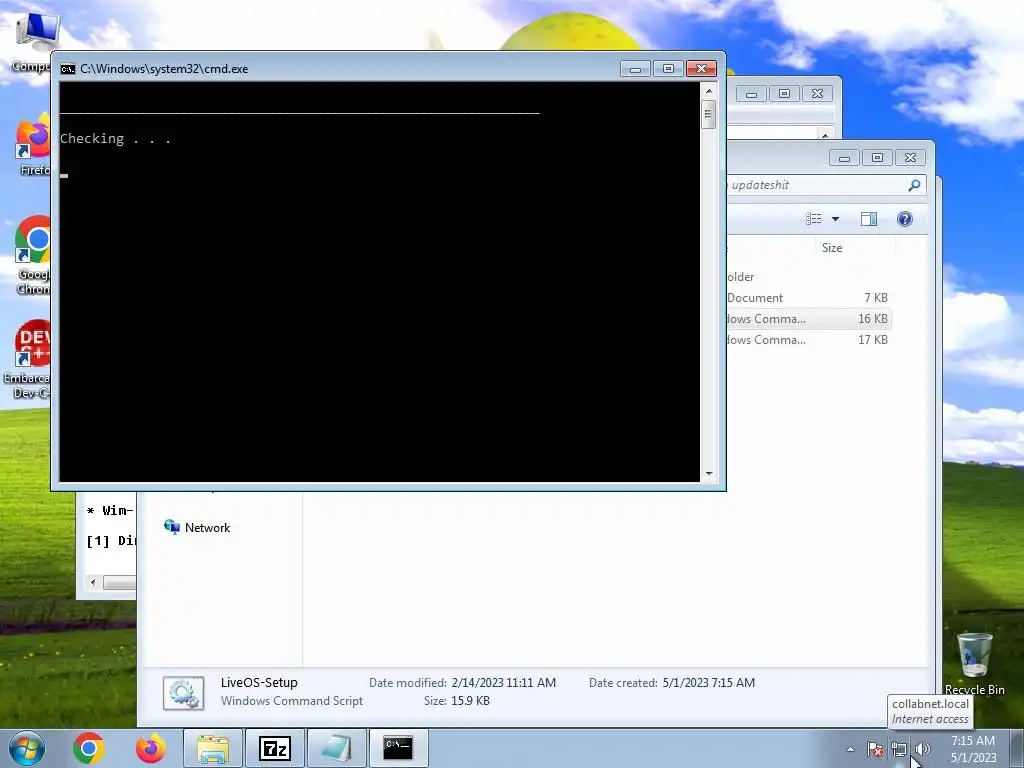
Task: Click the date modified value 2/14/2023 11:11 AM
Action: tap(504, 682)
